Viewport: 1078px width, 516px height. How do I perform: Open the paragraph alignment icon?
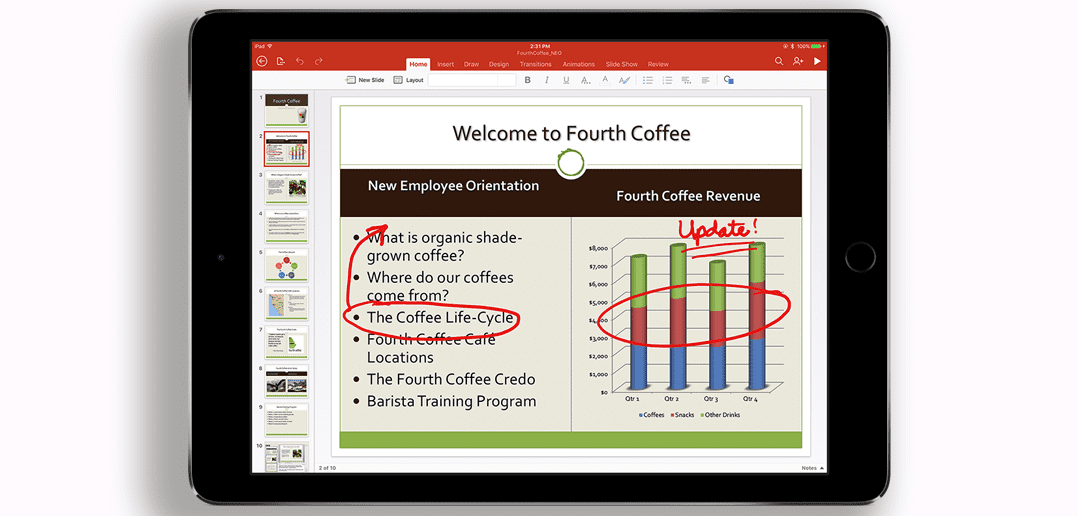(x=705, y=80)
